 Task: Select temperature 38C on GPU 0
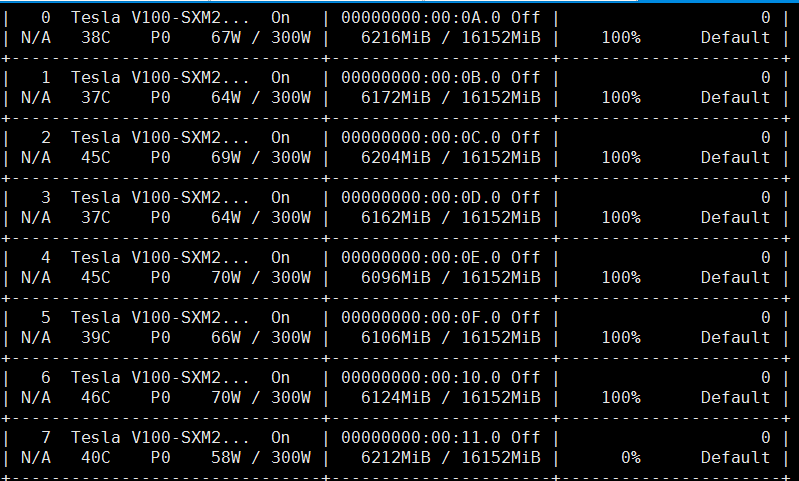[96, 38]
